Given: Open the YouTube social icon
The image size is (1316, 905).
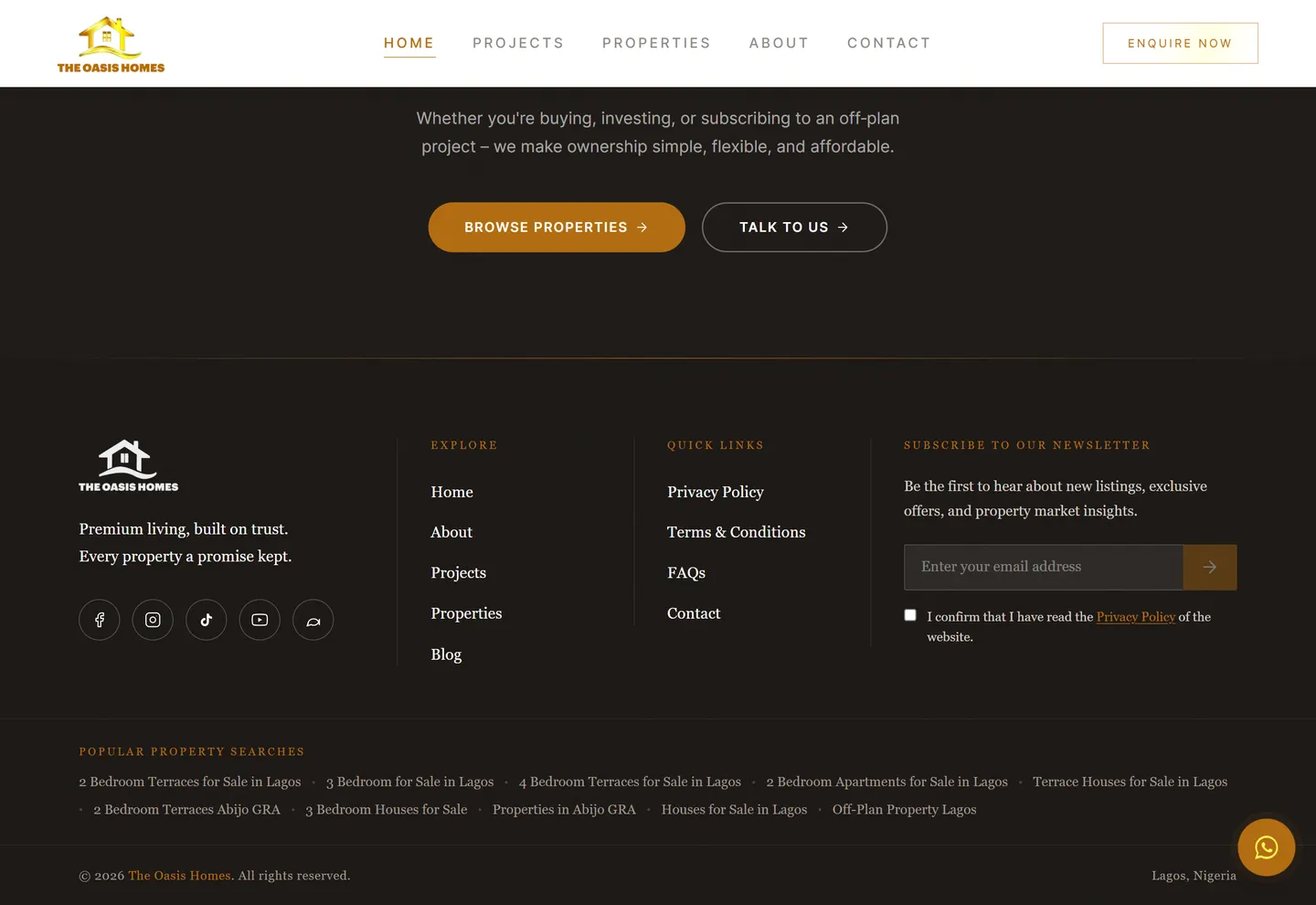Looking at the screenshot, I should click(260, 620).
